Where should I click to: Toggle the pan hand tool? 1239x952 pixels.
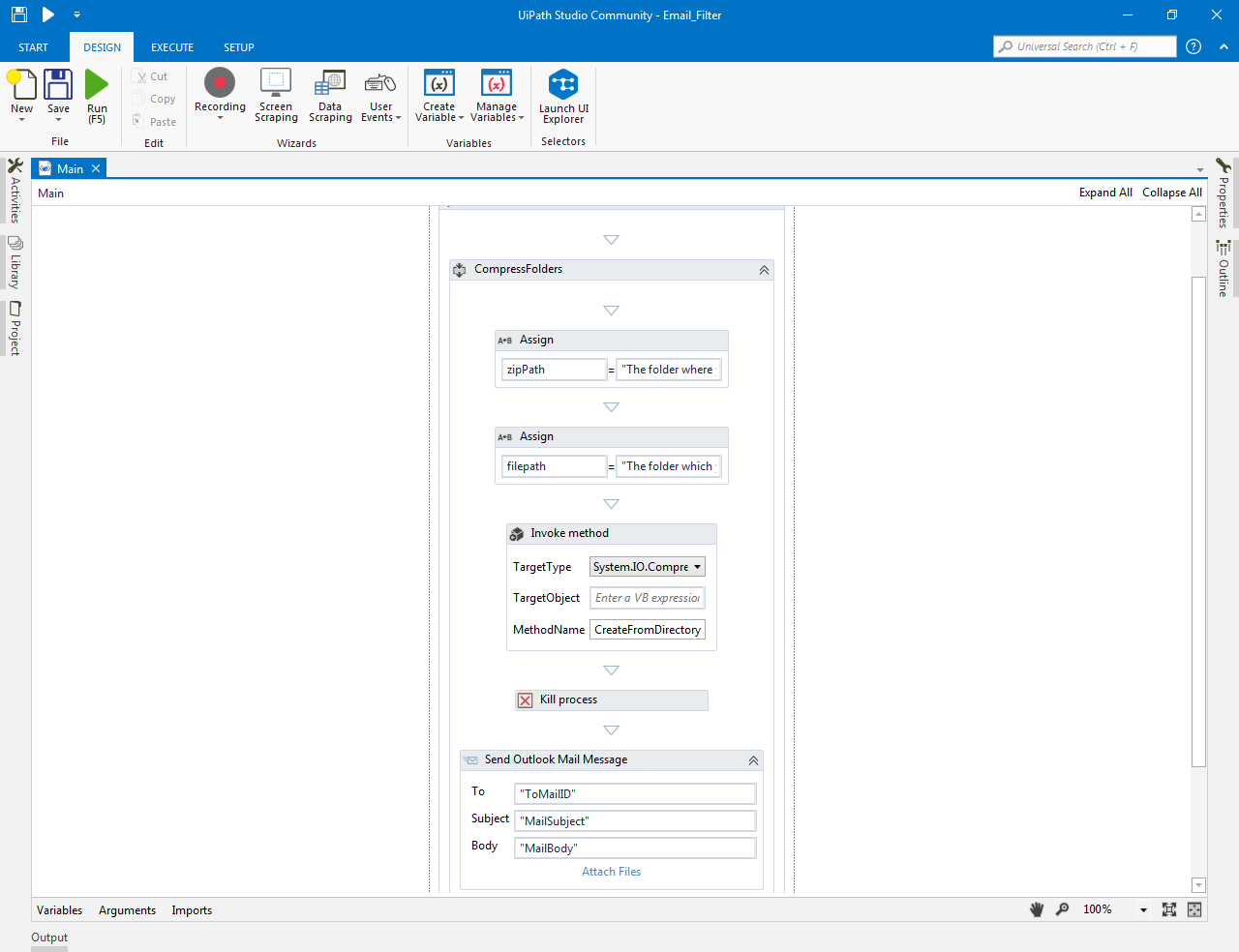1037,909
